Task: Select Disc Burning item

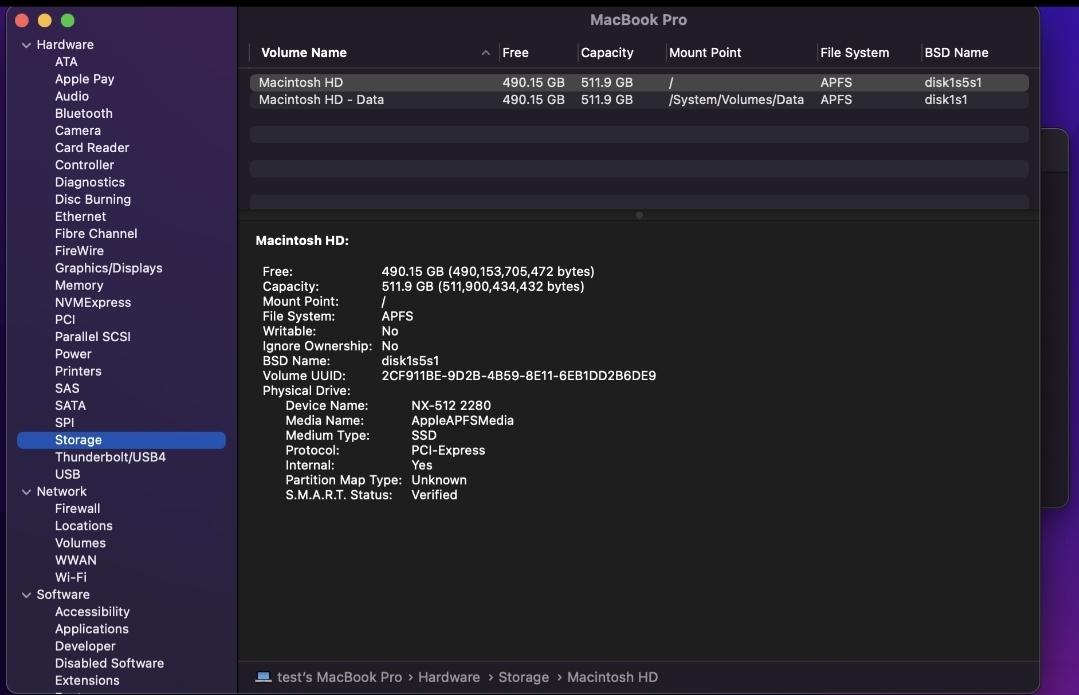Action: 93,200
